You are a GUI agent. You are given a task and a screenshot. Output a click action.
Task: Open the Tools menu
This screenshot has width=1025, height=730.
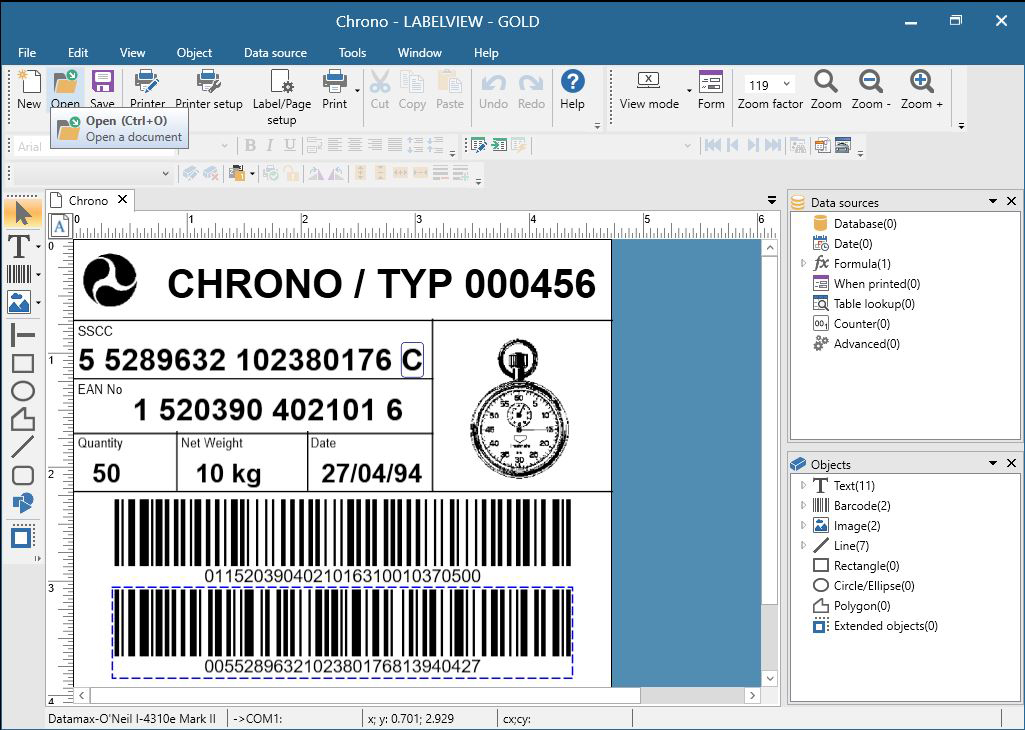352,53
